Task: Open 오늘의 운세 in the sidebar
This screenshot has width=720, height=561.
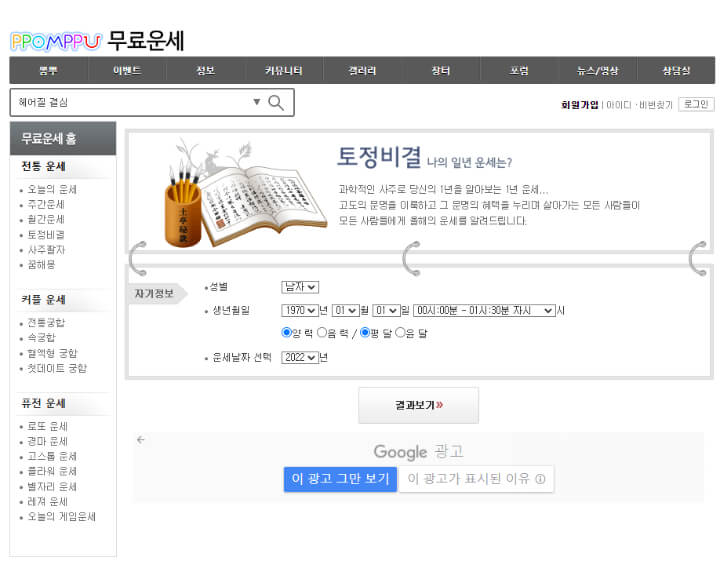Action: pyautogui.click(x=52, y=189)
